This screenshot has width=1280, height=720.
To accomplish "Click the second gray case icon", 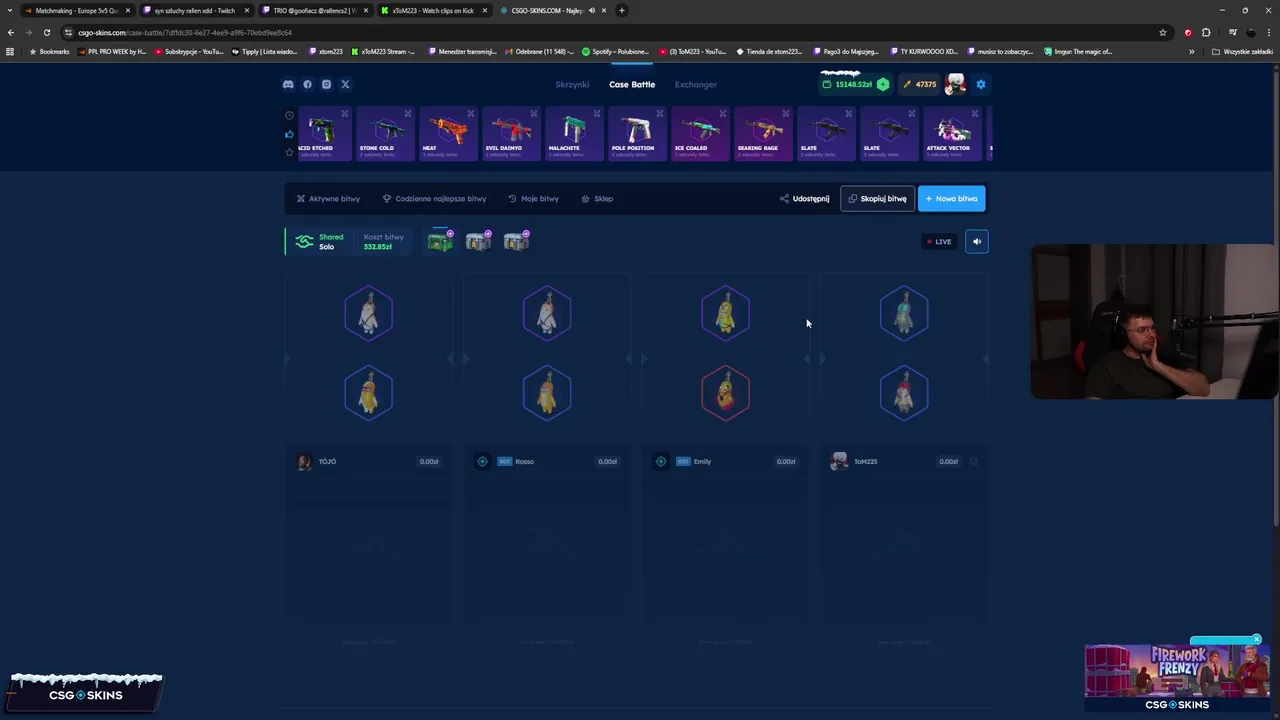I will click(x=478, y=241).
